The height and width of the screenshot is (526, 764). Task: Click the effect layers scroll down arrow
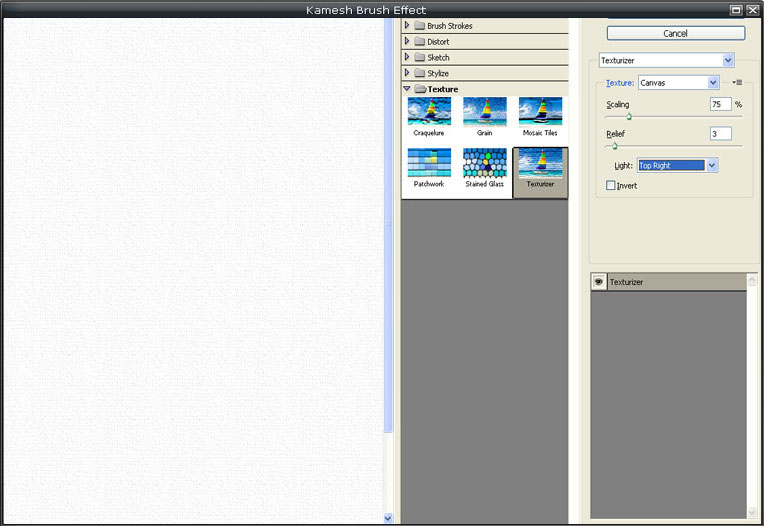(x=752, y=513)
